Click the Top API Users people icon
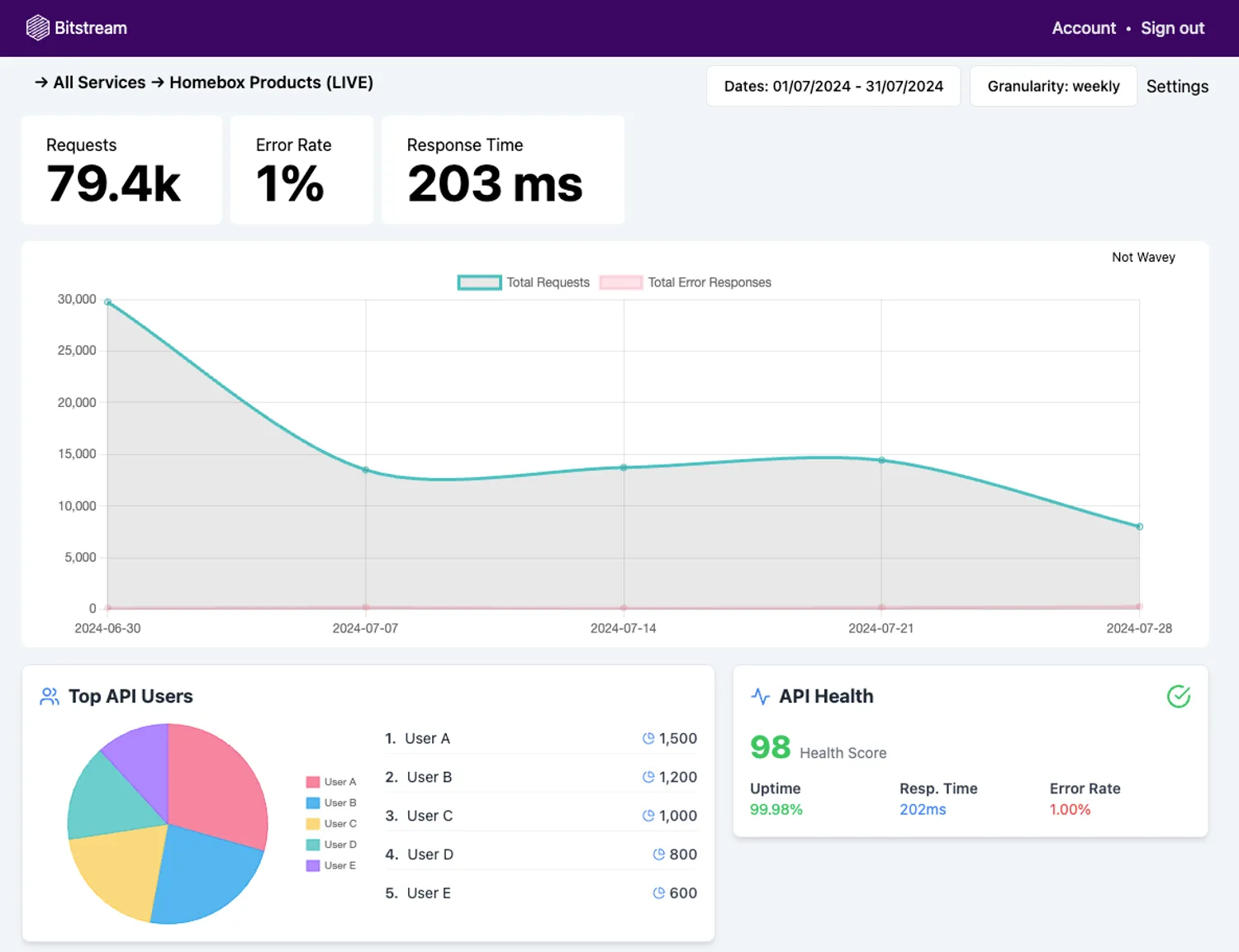 click(x=50, y=697)
